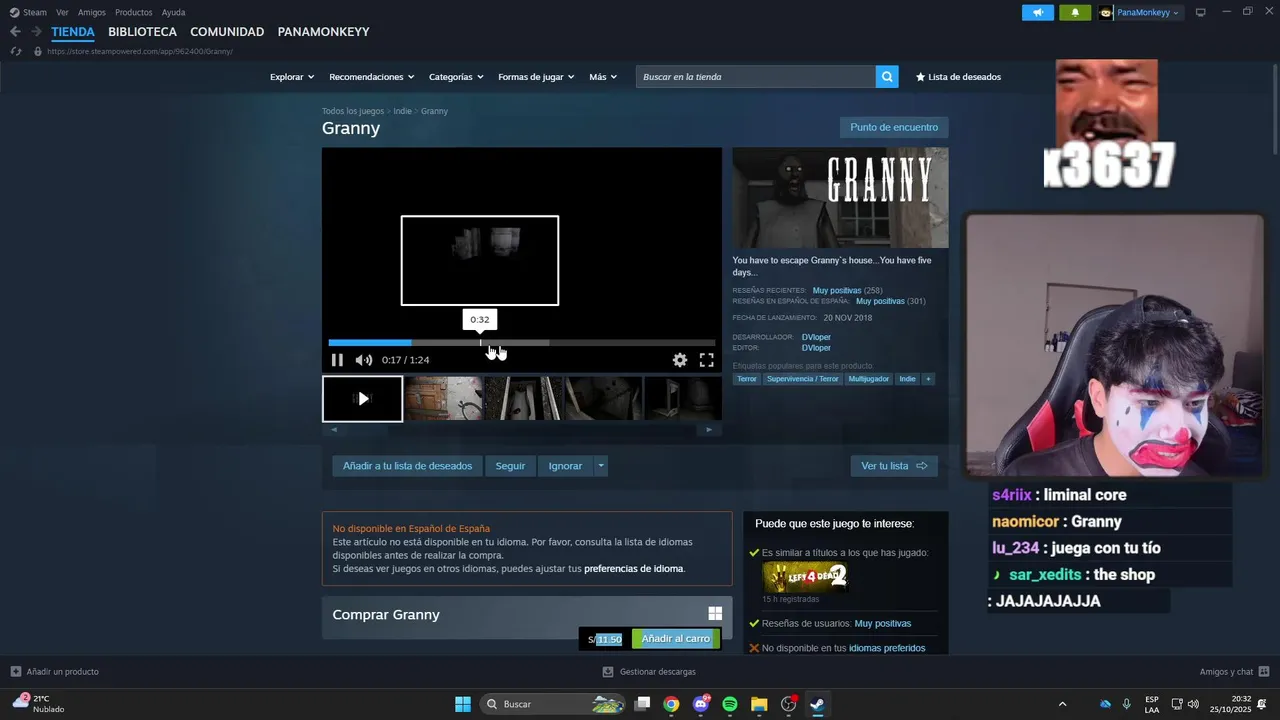Image resolution: width=1280 pixels, height=720 pixels.
Task: Click the Ver tu lista button
Action: [894, 466]
